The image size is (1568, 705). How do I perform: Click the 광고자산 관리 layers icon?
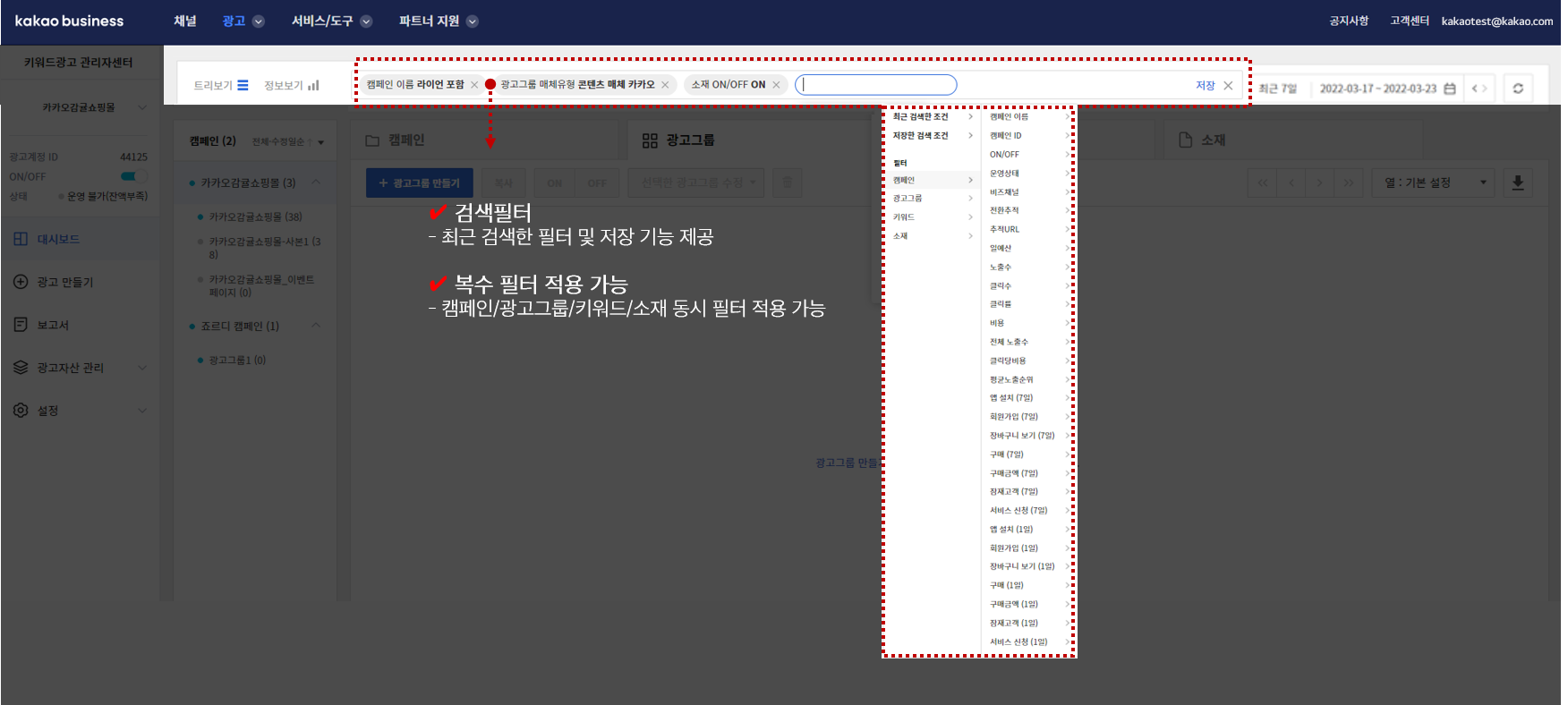pyautogui.click(x=21, y=368)
